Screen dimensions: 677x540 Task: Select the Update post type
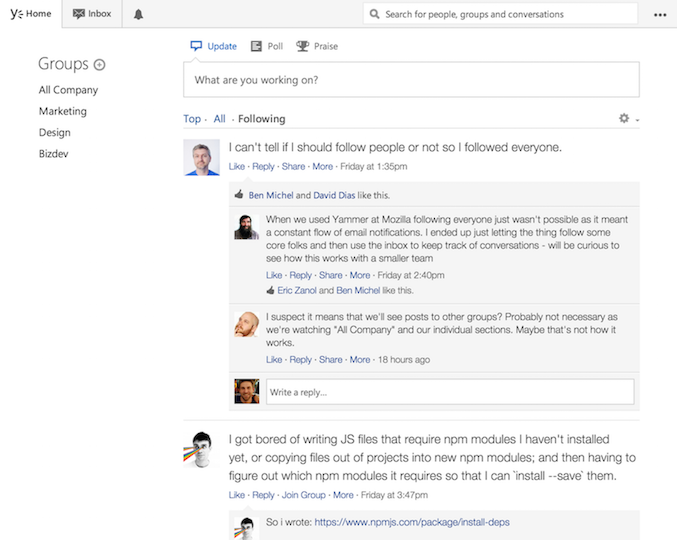(x=214, y=46)
